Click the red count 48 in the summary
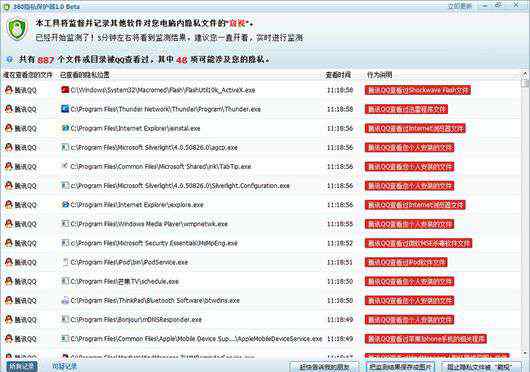This screenshot has height=372, width=530. (182, 60)
